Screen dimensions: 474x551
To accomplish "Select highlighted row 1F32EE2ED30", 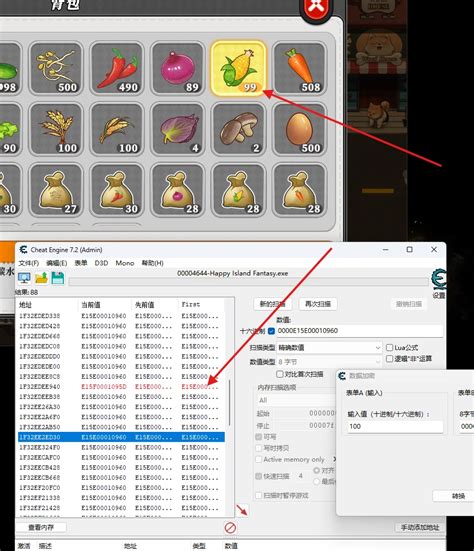I will pyautogui.click(x=121, y=437).
